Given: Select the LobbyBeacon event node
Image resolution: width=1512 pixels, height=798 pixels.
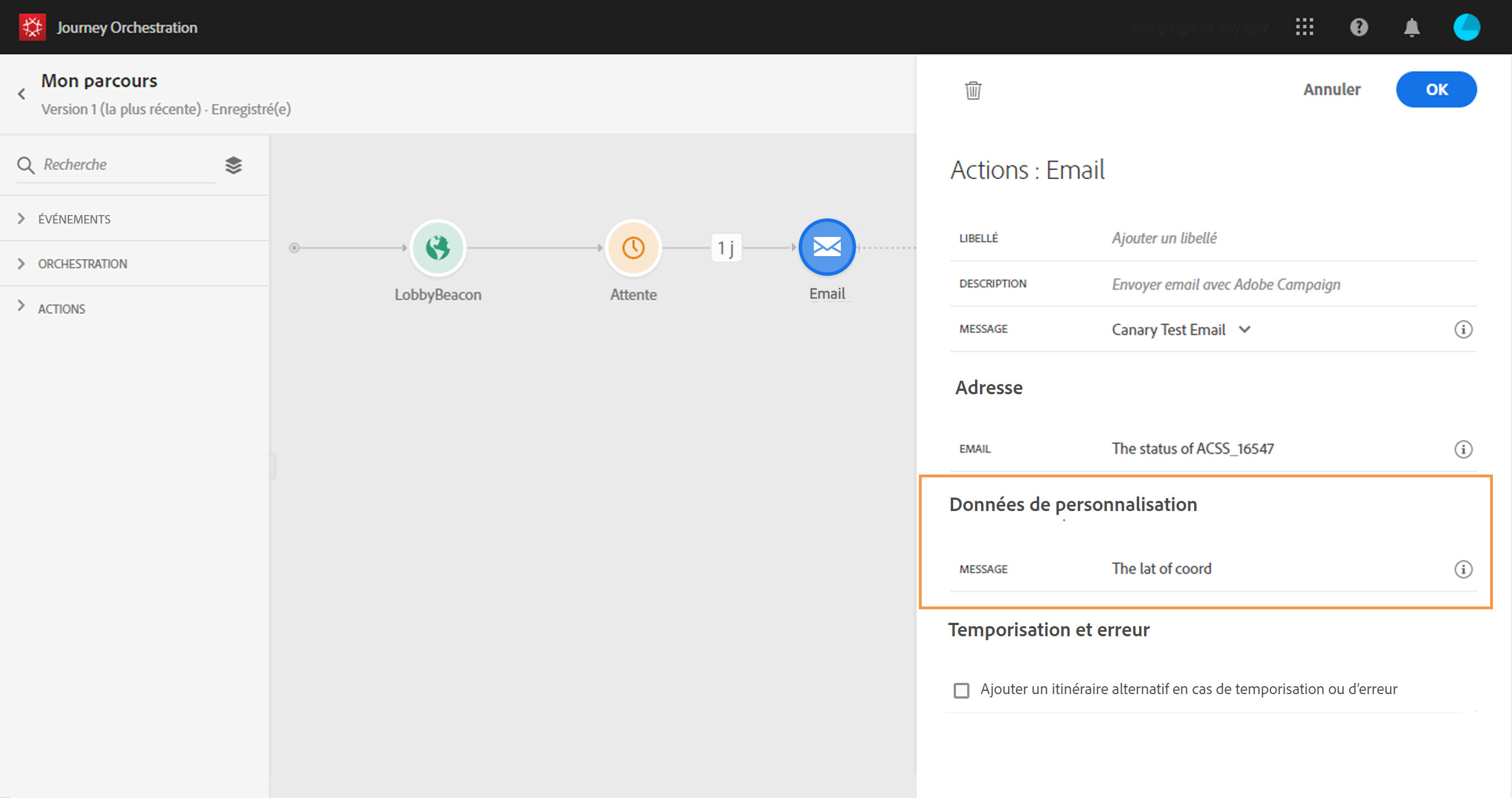Looking at the screenshot, I should 438,248.
